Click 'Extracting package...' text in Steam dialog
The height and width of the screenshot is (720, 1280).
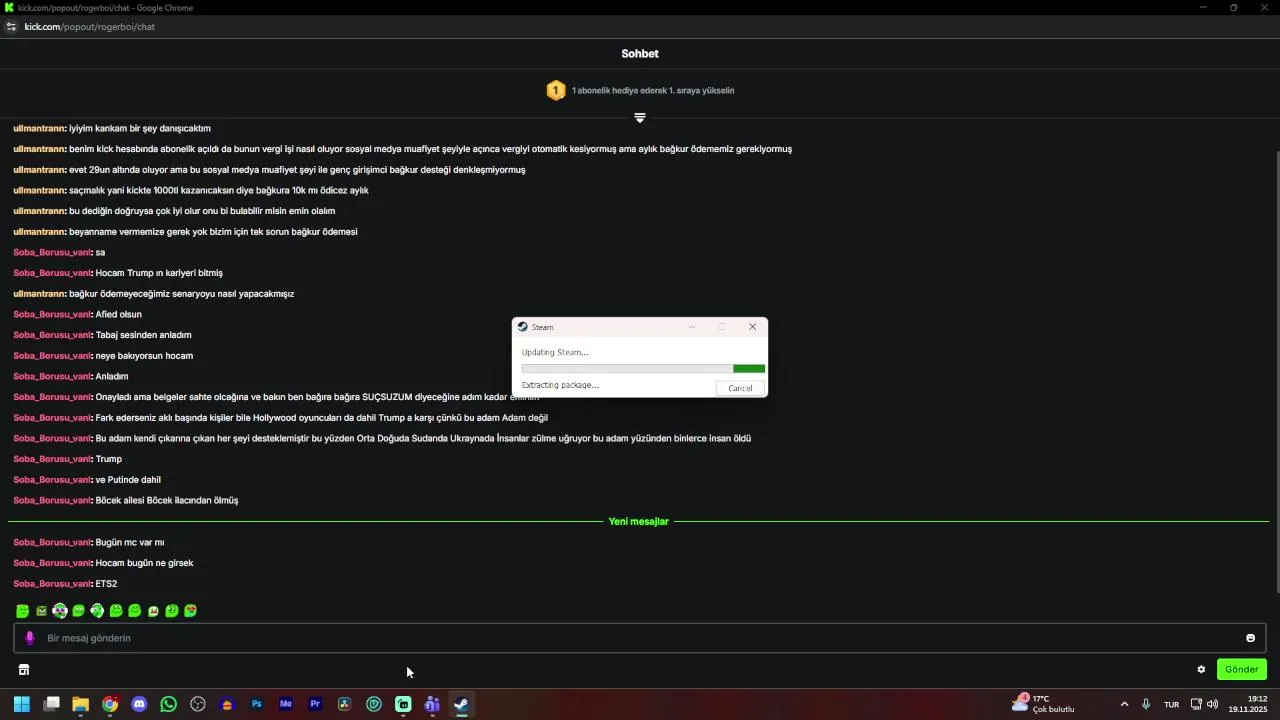pos(560,385)
